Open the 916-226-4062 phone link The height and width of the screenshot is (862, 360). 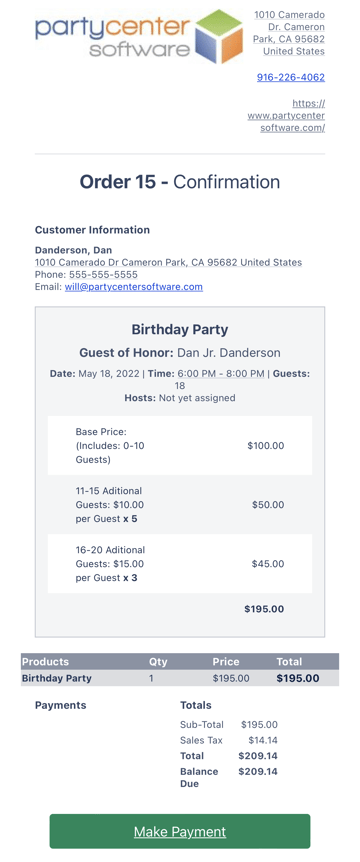[x=291, y=78]
